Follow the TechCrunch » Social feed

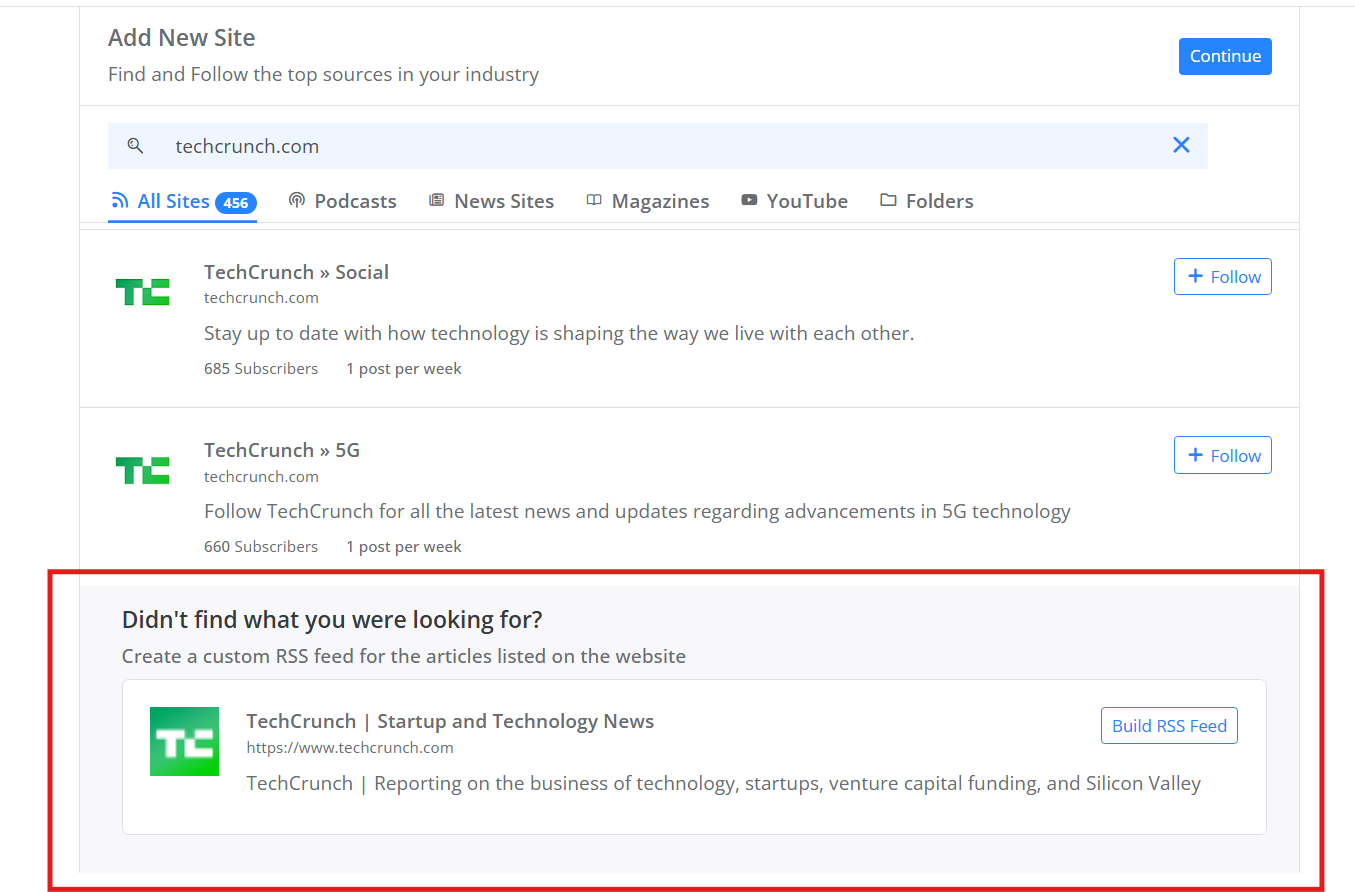[1222, 277]
